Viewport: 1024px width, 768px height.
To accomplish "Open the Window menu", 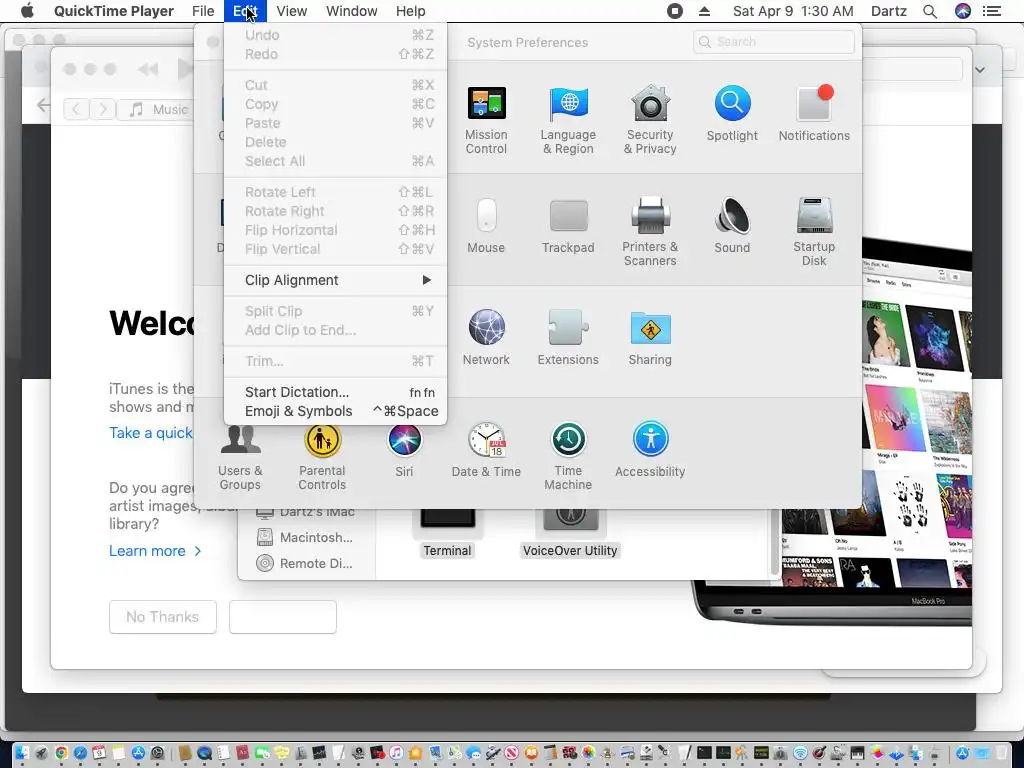I will click(x=351, y=11).
